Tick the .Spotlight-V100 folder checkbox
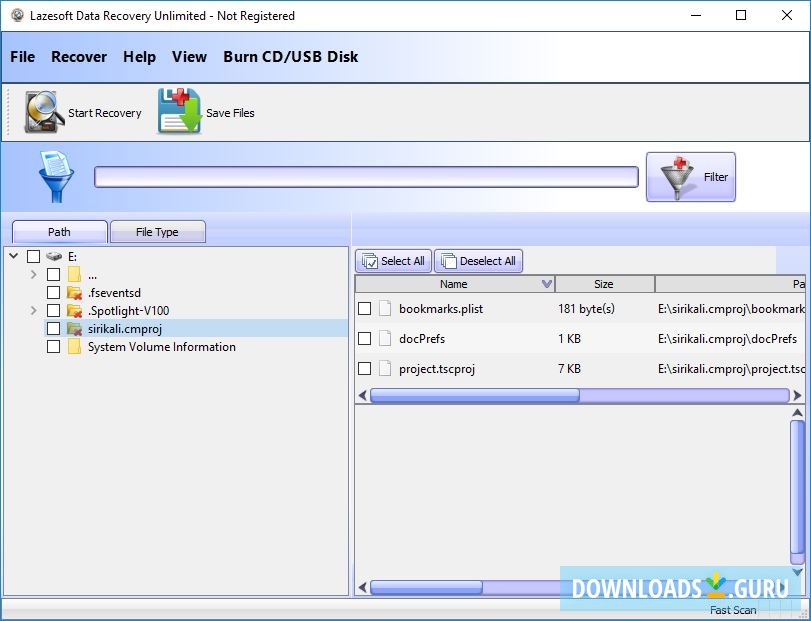811x621 pixels. [x=53, y=311]
